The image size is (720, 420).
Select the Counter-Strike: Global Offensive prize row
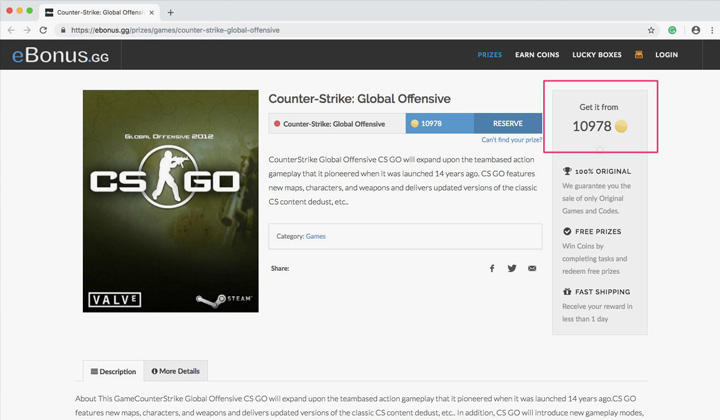(x=337, y=123)
